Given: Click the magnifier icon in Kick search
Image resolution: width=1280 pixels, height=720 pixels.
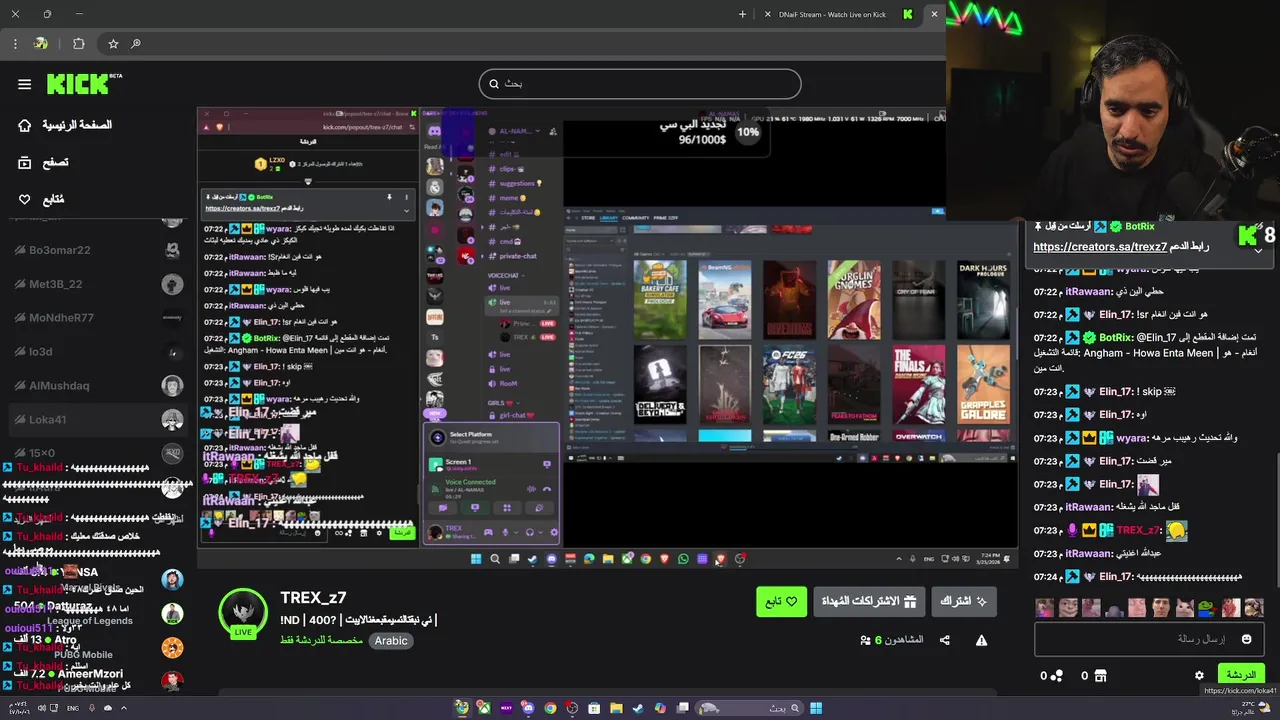Looking at the screenshot, I should pyautogui.click(x=494, y=84).
